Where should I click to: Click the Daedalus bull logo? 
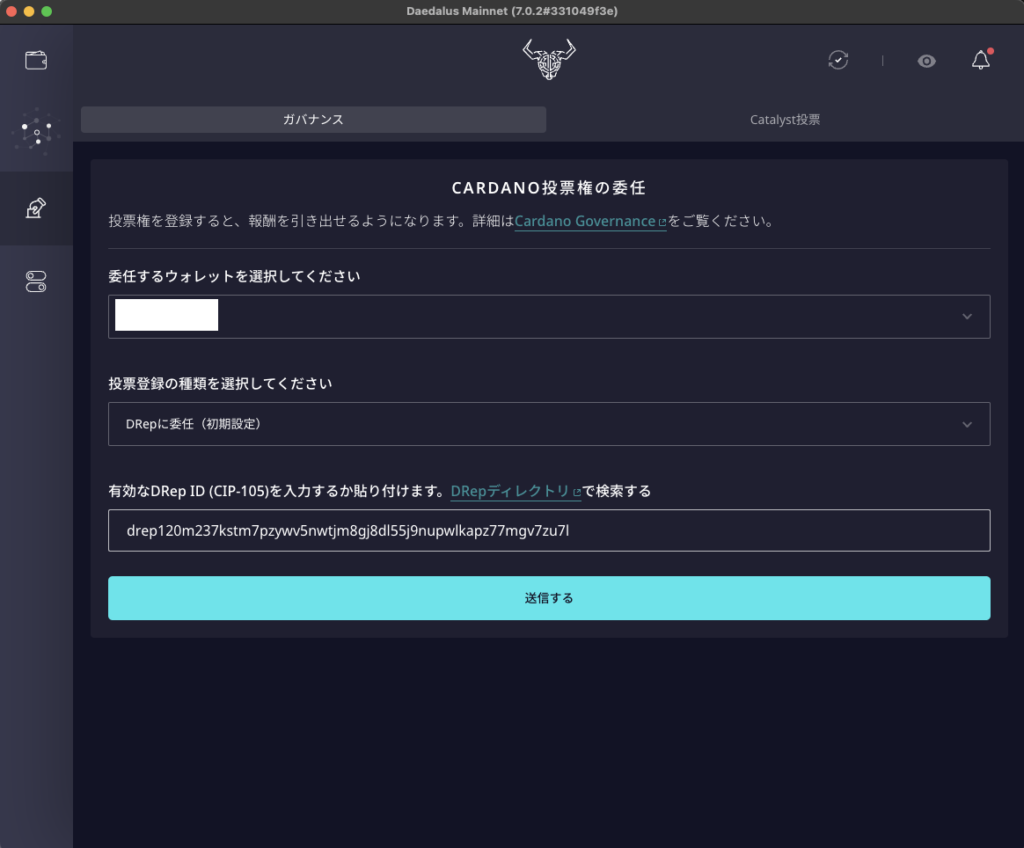click(548, 60)
